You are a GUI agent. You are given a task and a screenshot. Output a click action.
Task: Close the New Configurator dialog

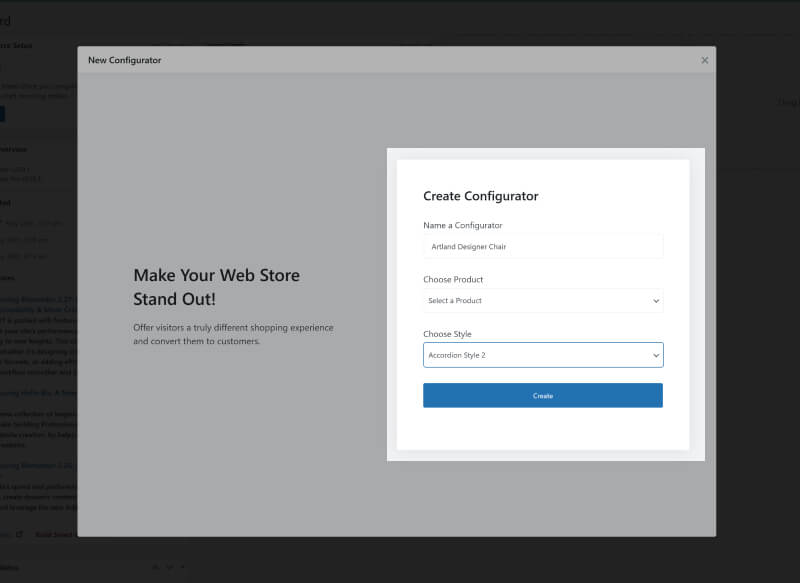click(705, 60)
